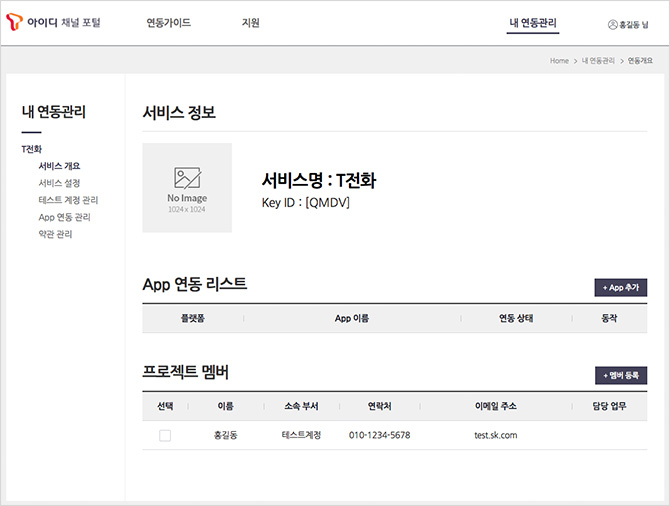Click the 이름 column header
This screenshot has width=670, height=506.
226,406
